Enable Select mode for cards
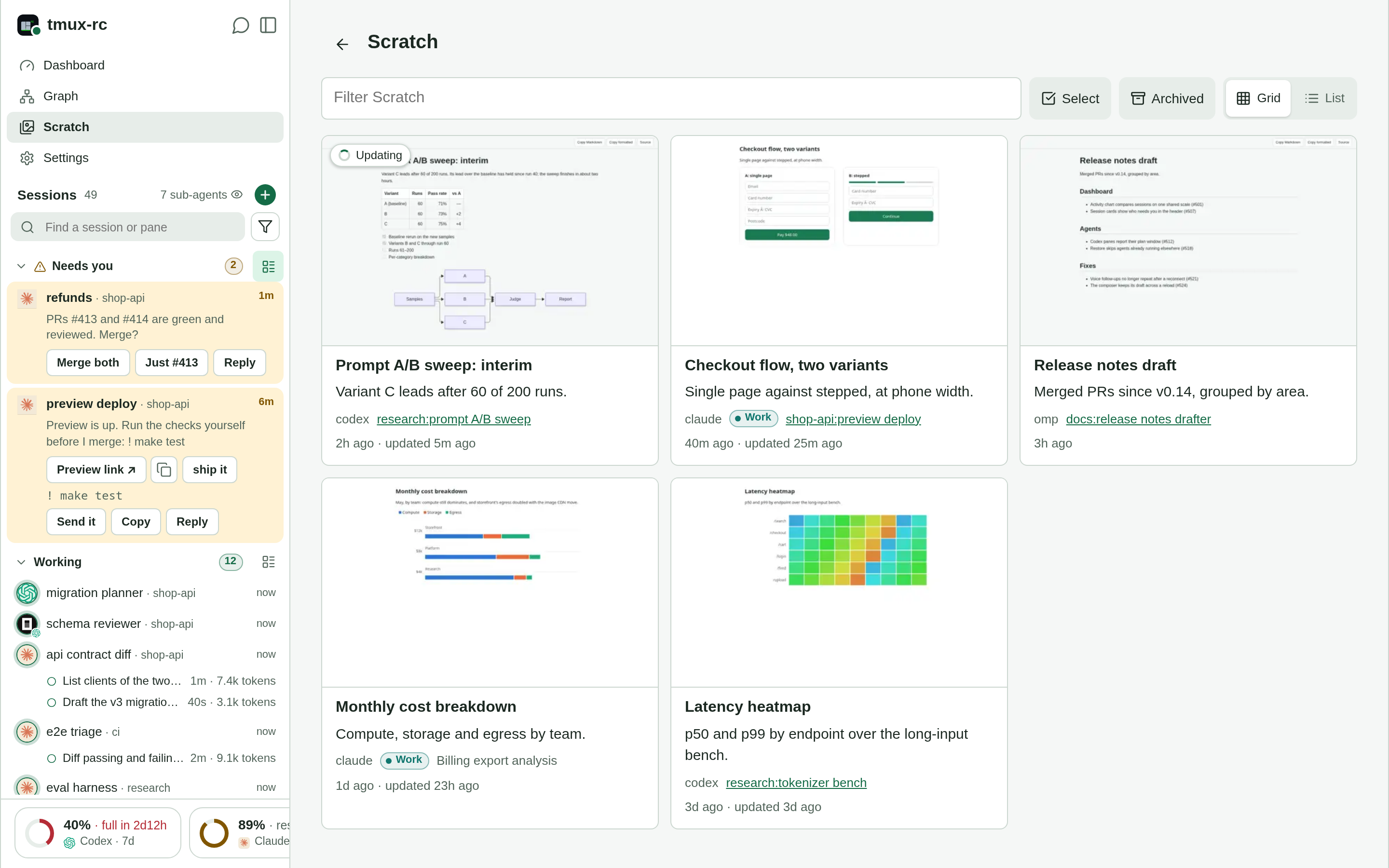Screen dimensions: 1389x868 click(x=1070, y=98)
